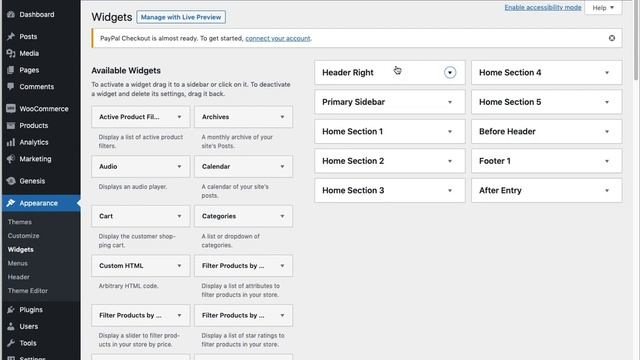Open Menus under Appearance
Image resolution: width=640 pixels, height=360 pixels.
18,263
